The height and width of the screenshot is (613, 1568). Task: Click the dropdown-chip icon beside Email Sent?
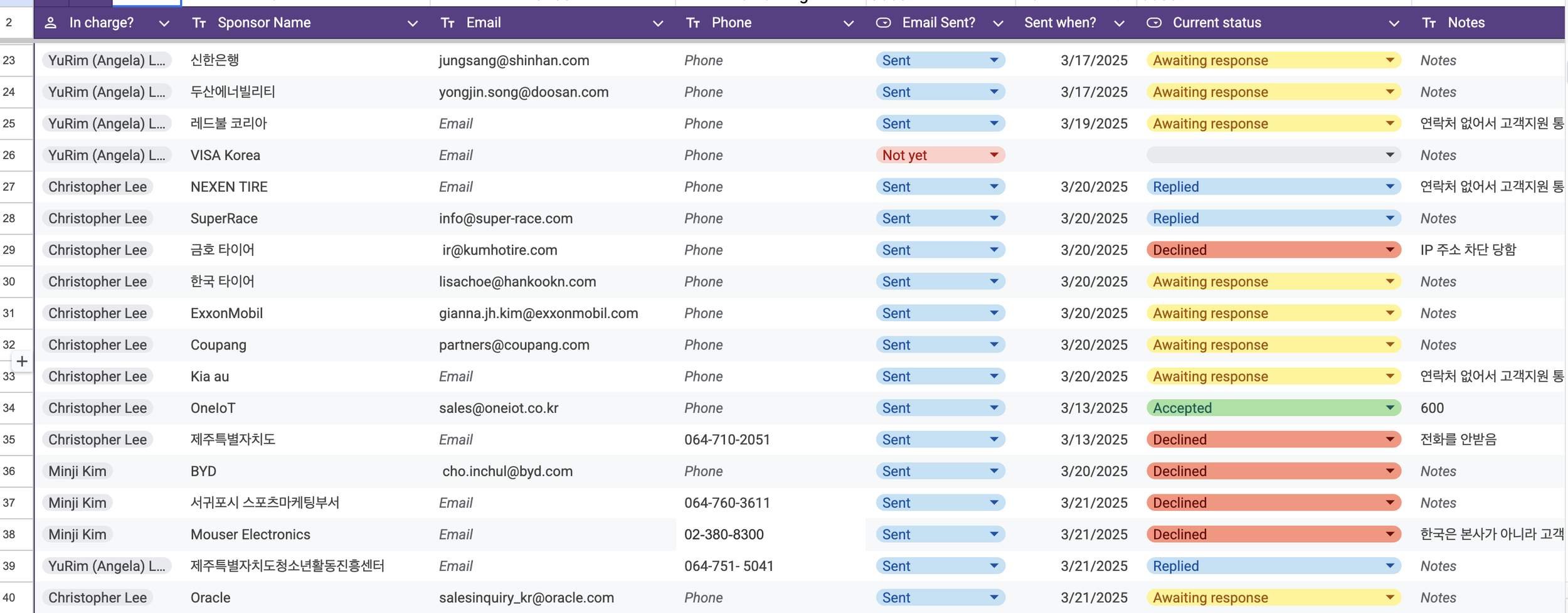[883, 23]
